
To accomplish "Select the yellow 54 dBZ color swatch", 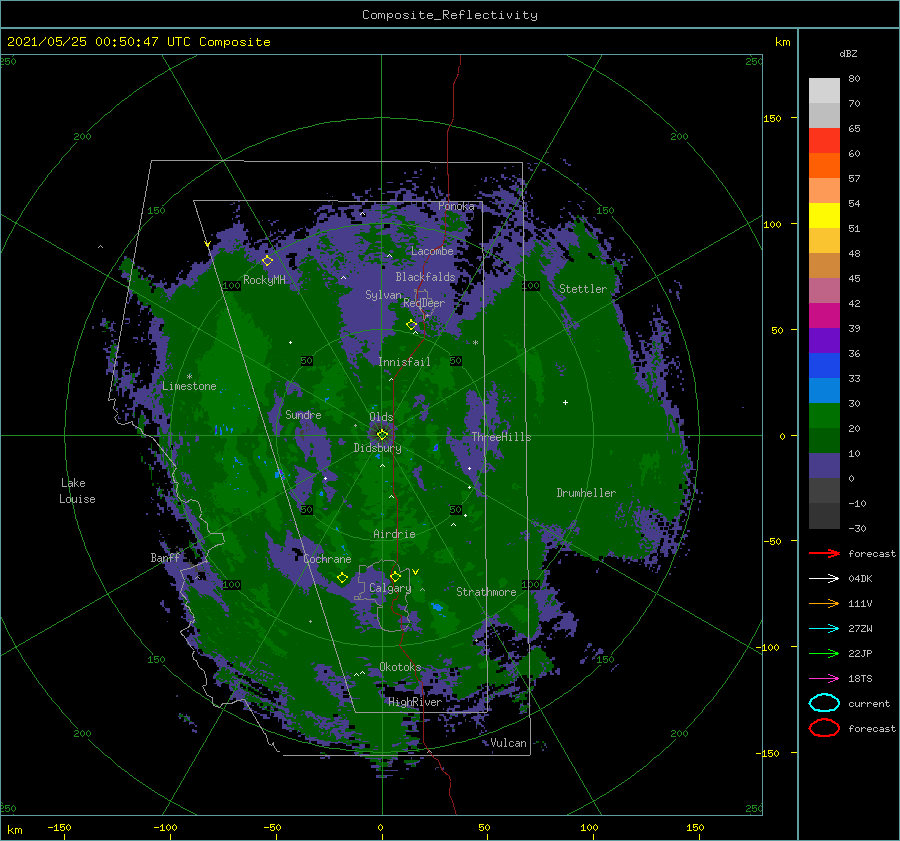I will (x=824, y=215).
